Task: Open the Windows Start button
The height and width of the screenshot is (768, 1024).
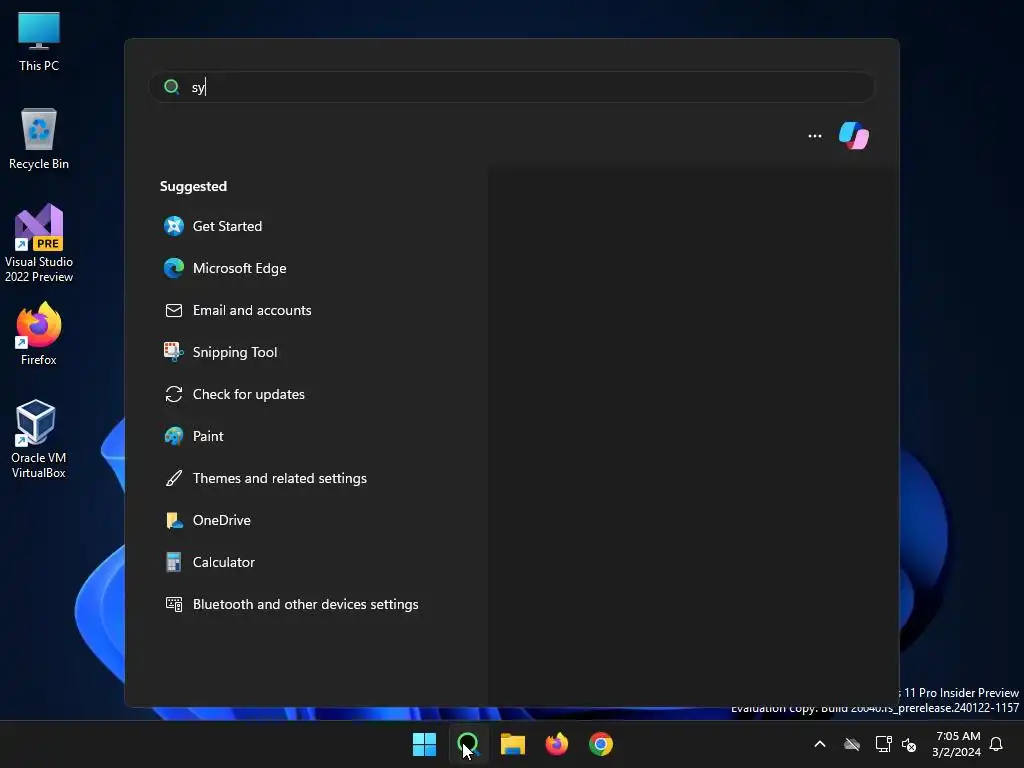Action: pyautogui.click(x=424, y=744)
